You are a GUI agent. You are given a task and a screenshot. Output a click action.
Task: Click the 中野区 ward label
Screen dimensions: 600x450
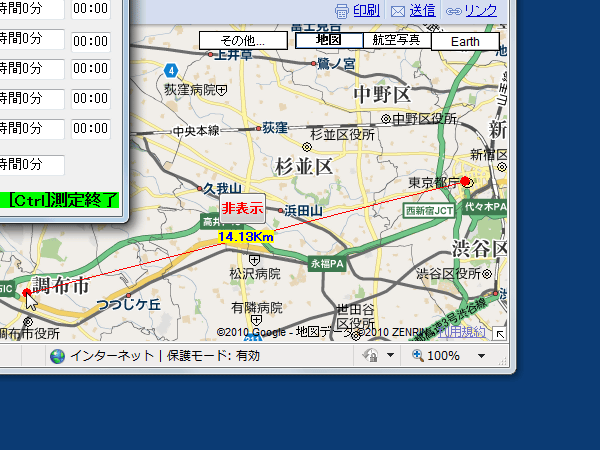click(382, 94)
